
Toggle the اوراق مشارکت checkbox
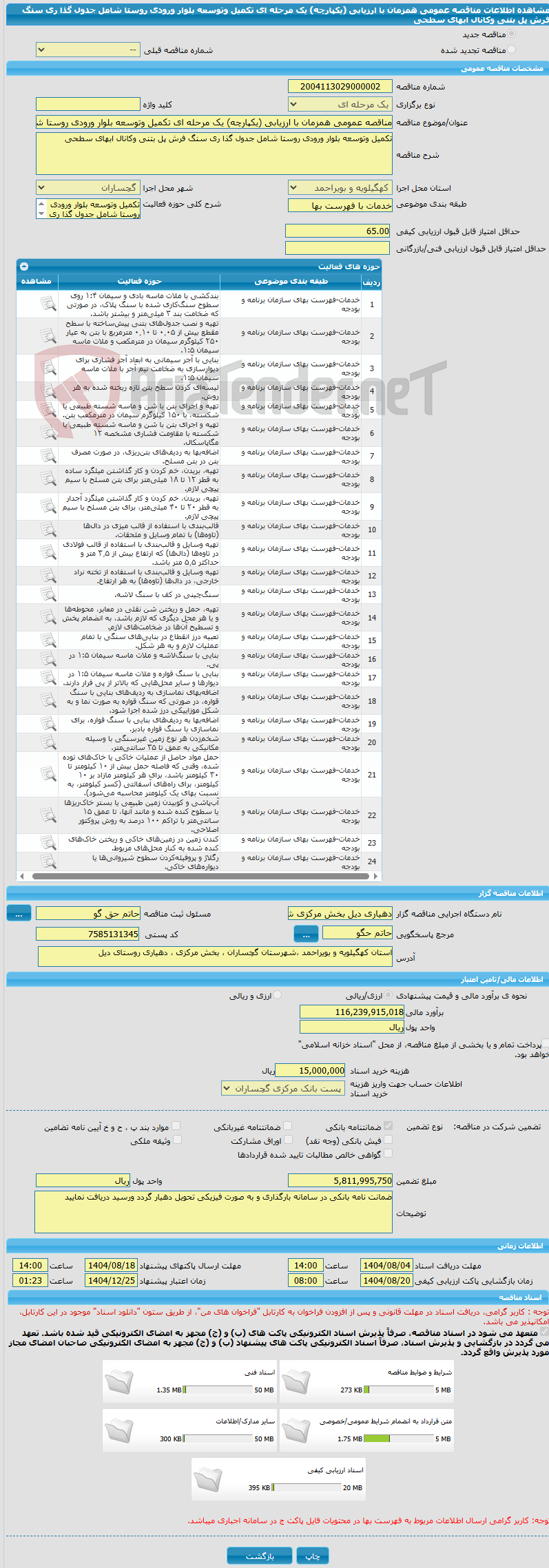(288, 1140)
